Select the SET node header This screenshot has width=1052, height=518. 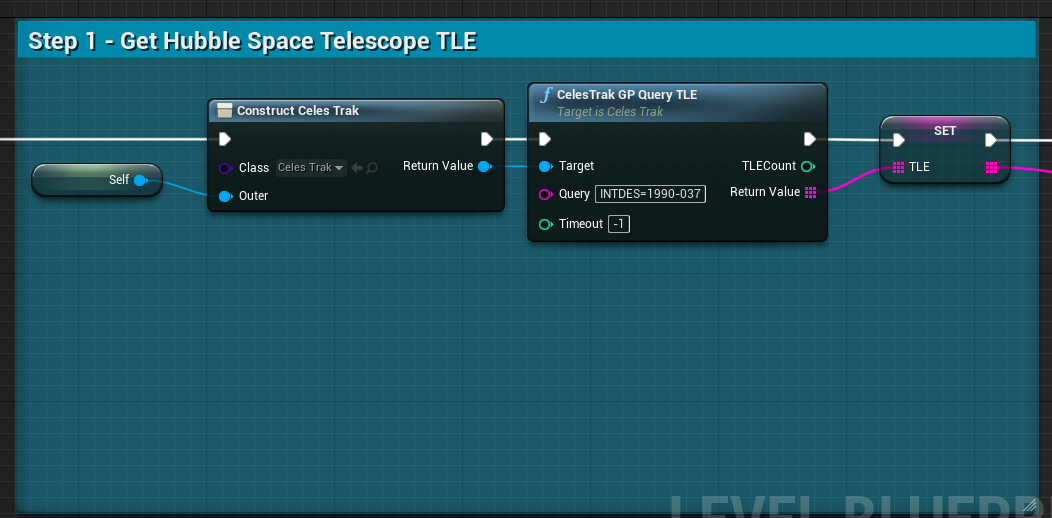[x=945, y=131]
